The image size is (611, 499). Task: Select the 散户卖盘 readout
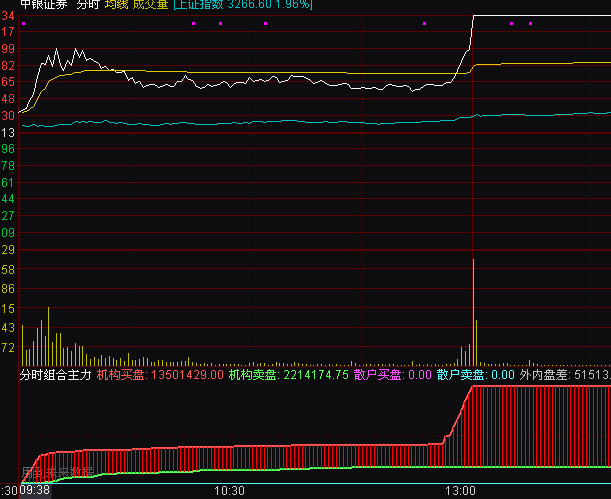pyautogui.click(x=476, y=375)
